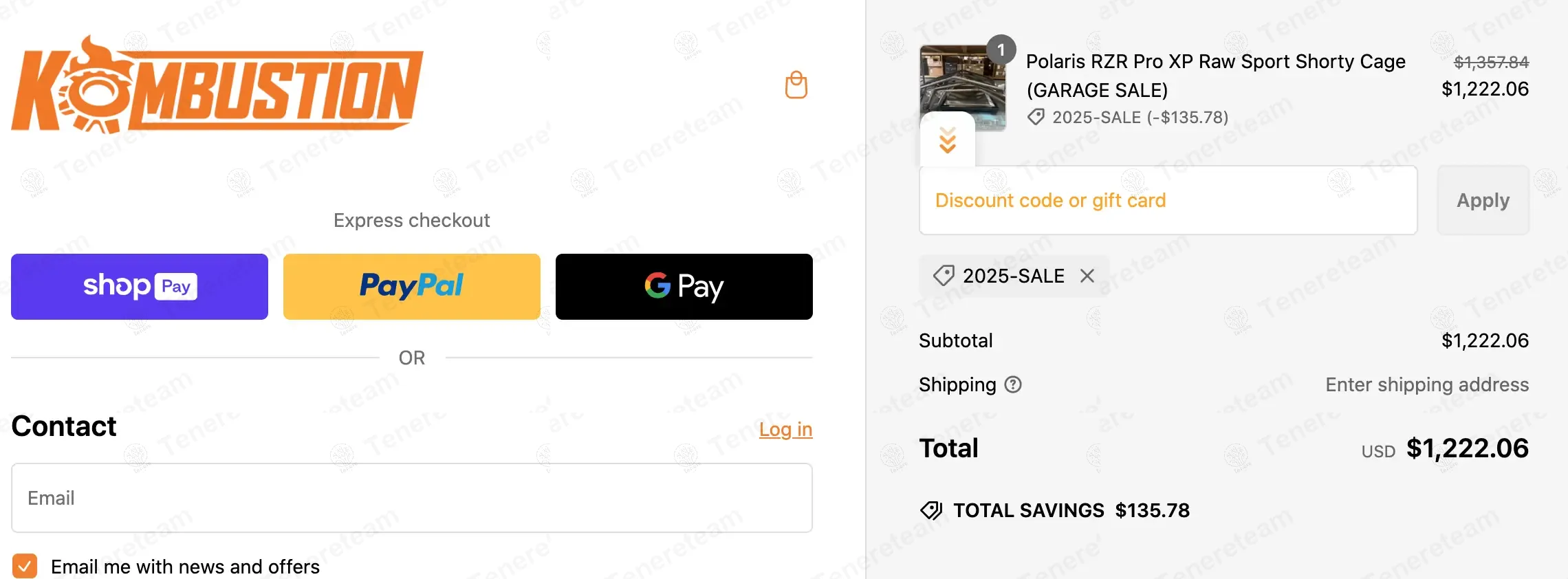Uncheck Email me with news and offers
This screenshot has width=1568, height=579.
point(25,566)
